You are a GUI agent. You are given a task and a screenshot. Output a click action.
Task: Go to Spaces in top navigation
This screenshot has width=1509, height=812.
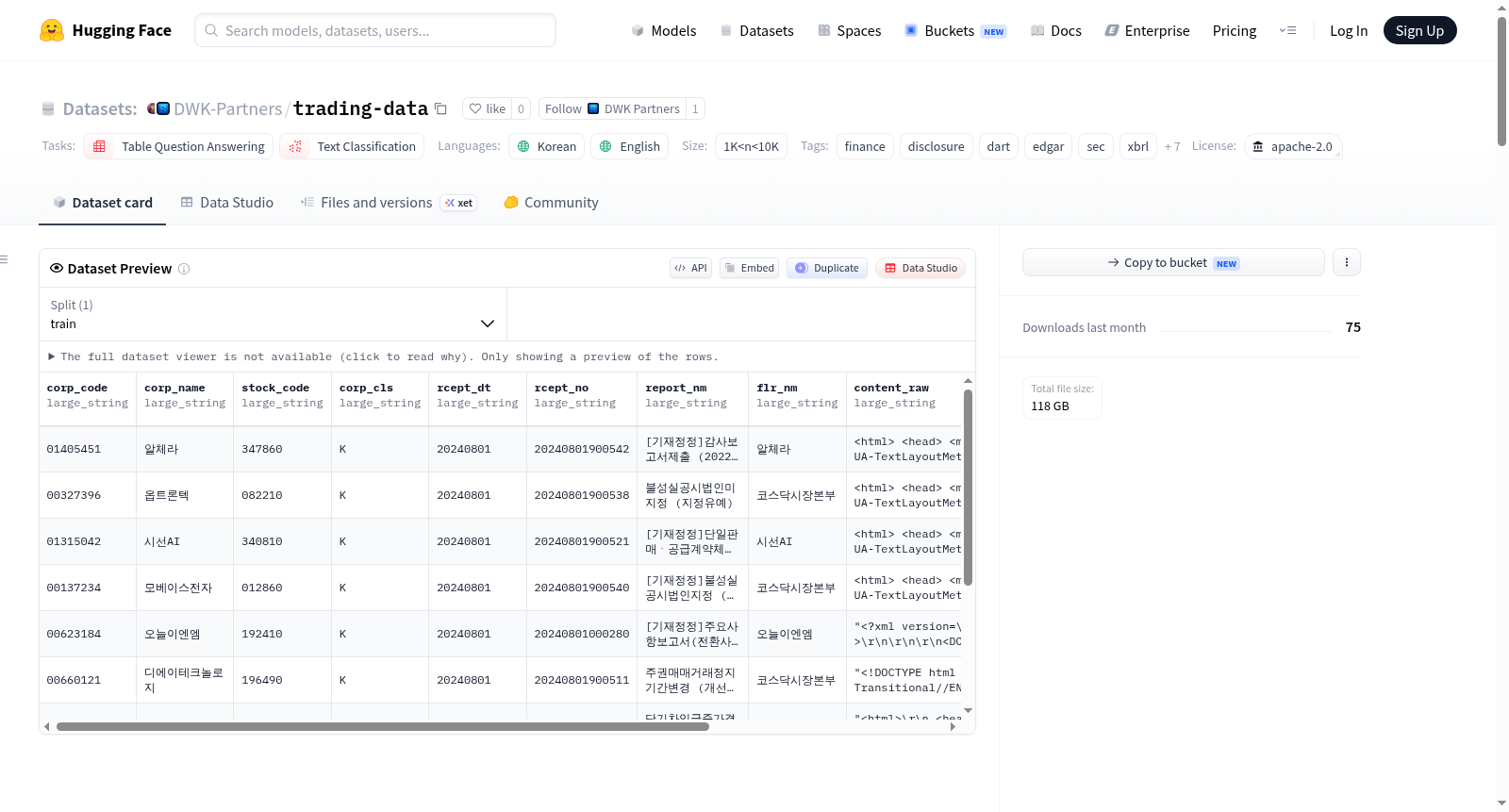850,30
